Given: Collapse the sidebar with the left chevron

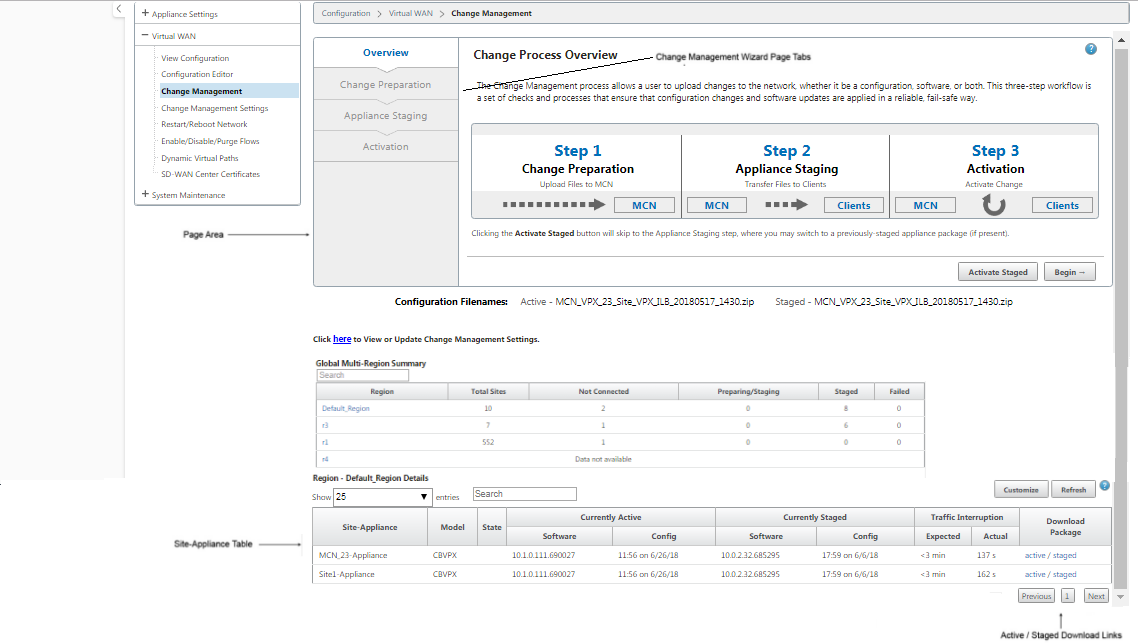Looking at the screenshot, I should tap(119, 9).
